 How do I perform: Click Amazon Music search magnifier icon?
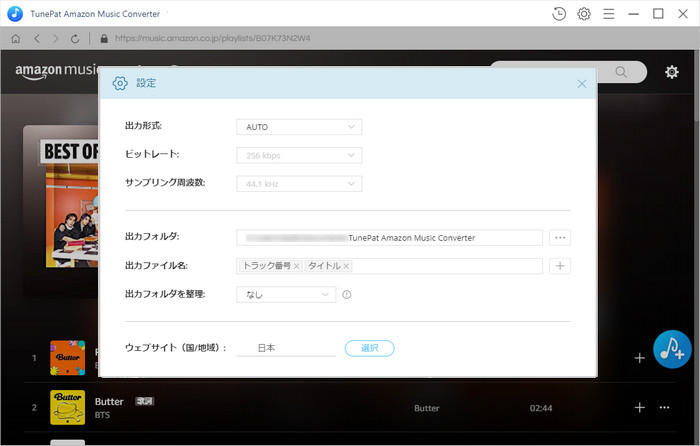coord(621,72)
